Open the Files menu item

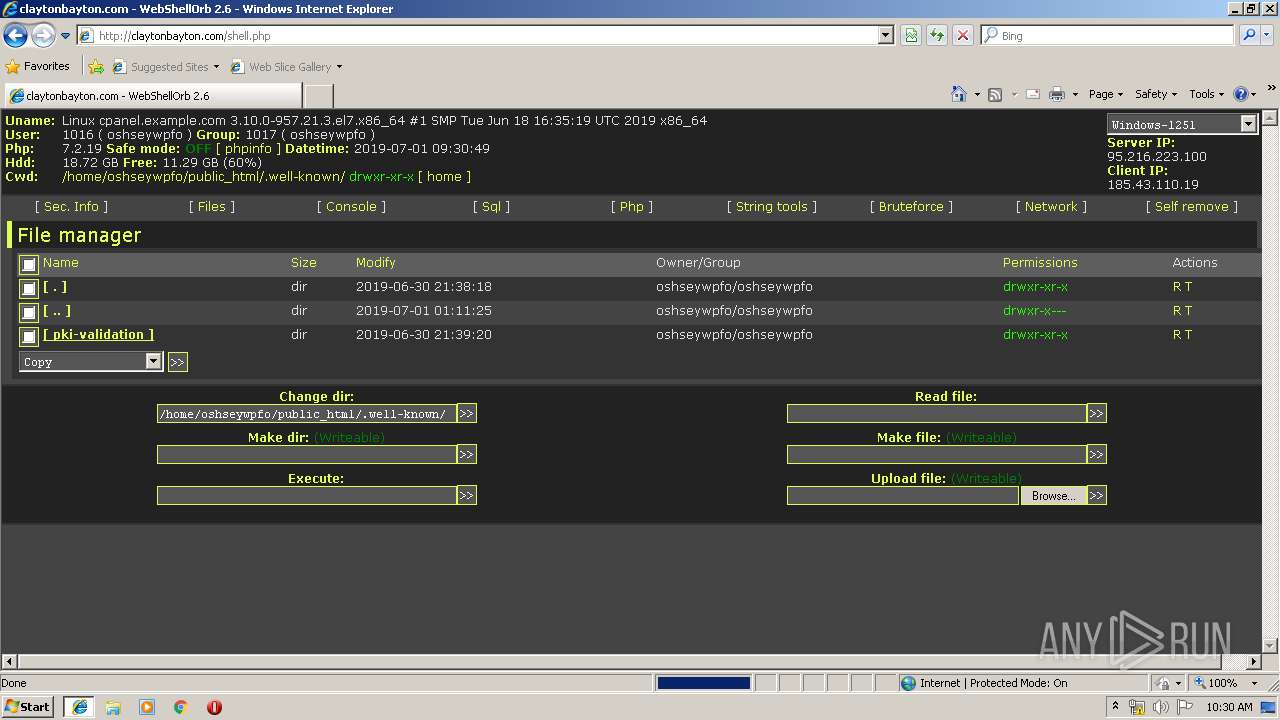(x=212, y=206)
